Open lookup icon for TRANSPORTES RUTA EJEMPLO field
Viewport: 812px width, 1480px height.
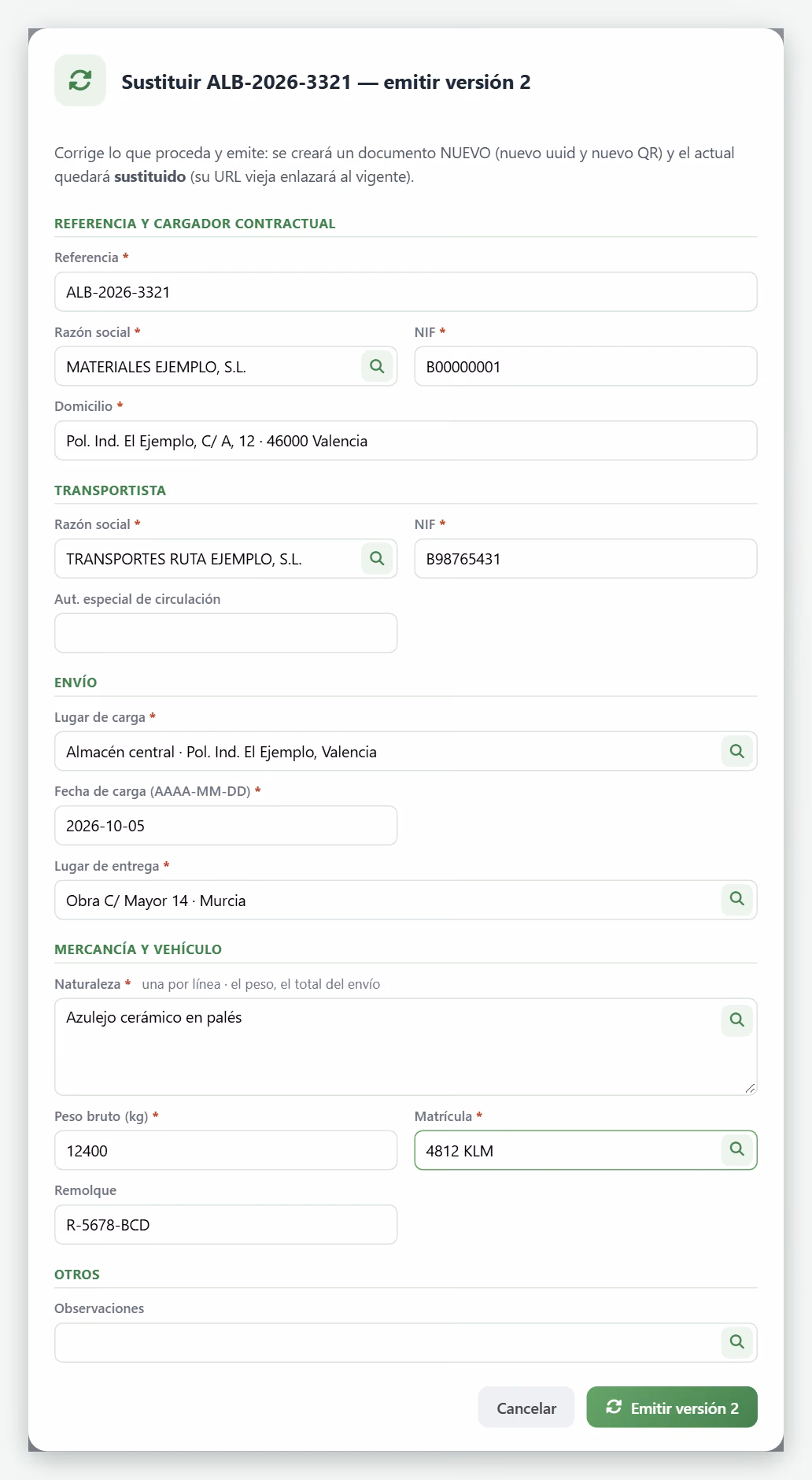(x=377, y=558)
